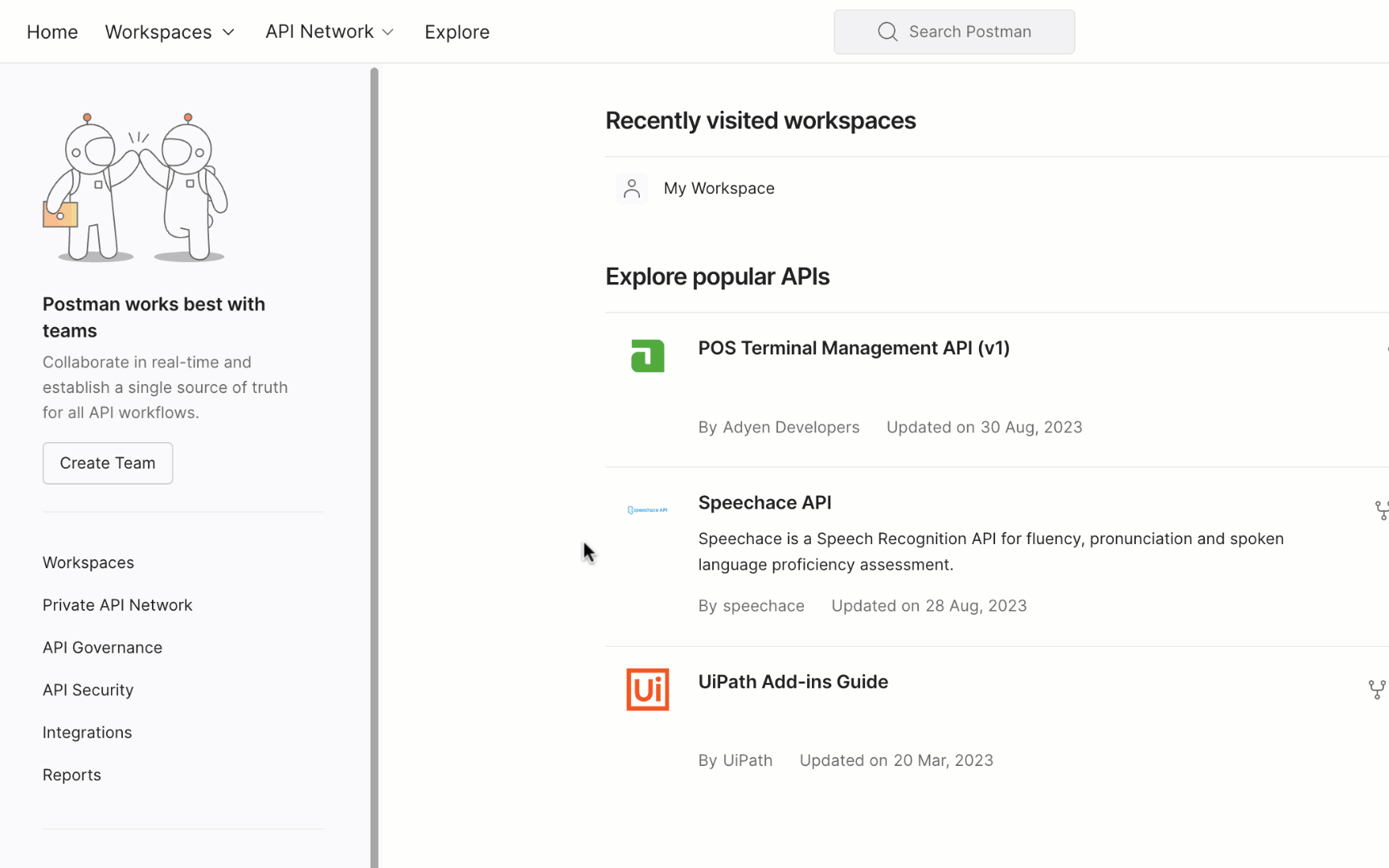Open My Workspace from recent workspaces
Screen dimensions: 1389x868
coord(719,189)
